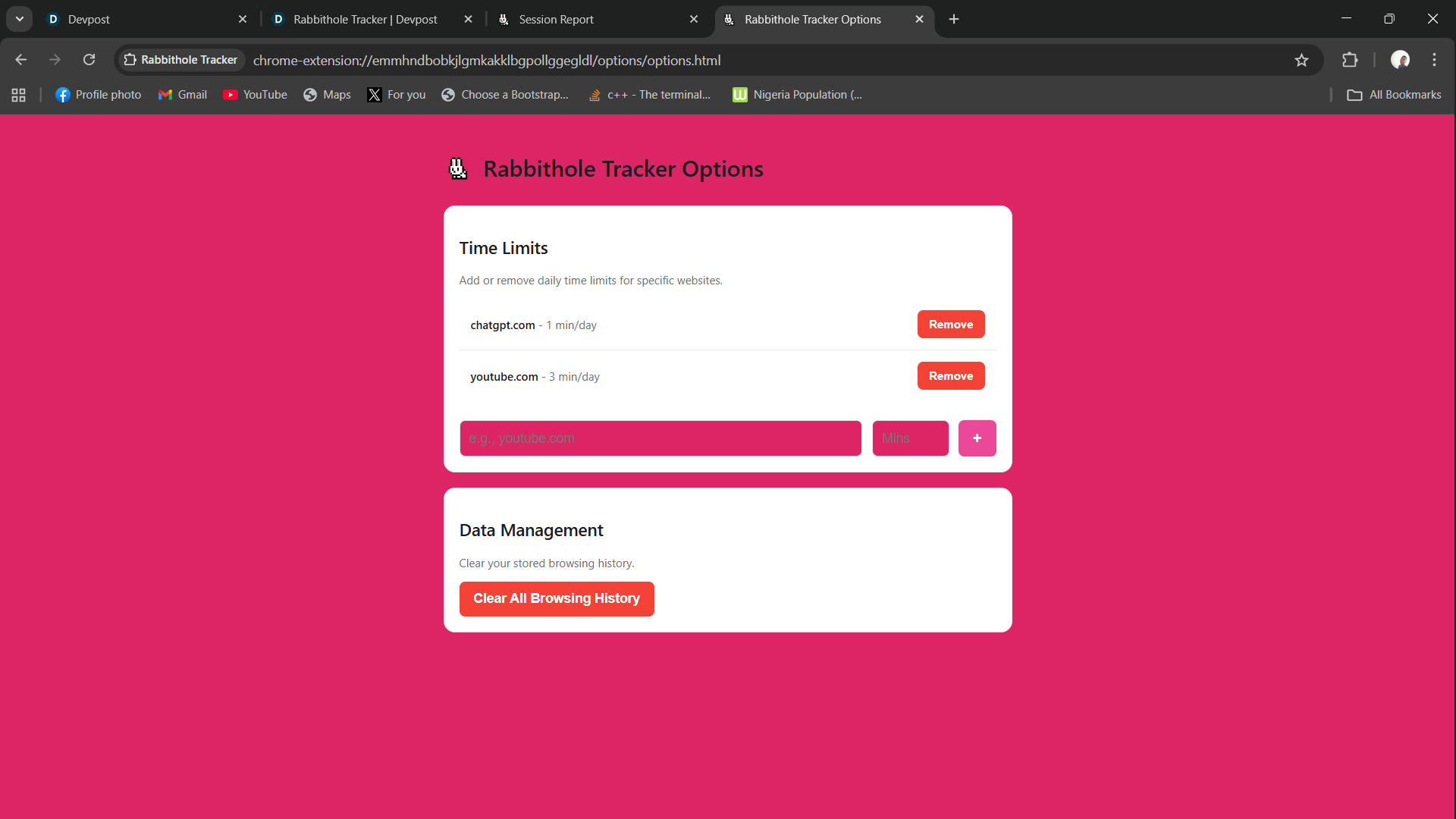Expand the tab search dropdown arrow

[x=20, y=19]
